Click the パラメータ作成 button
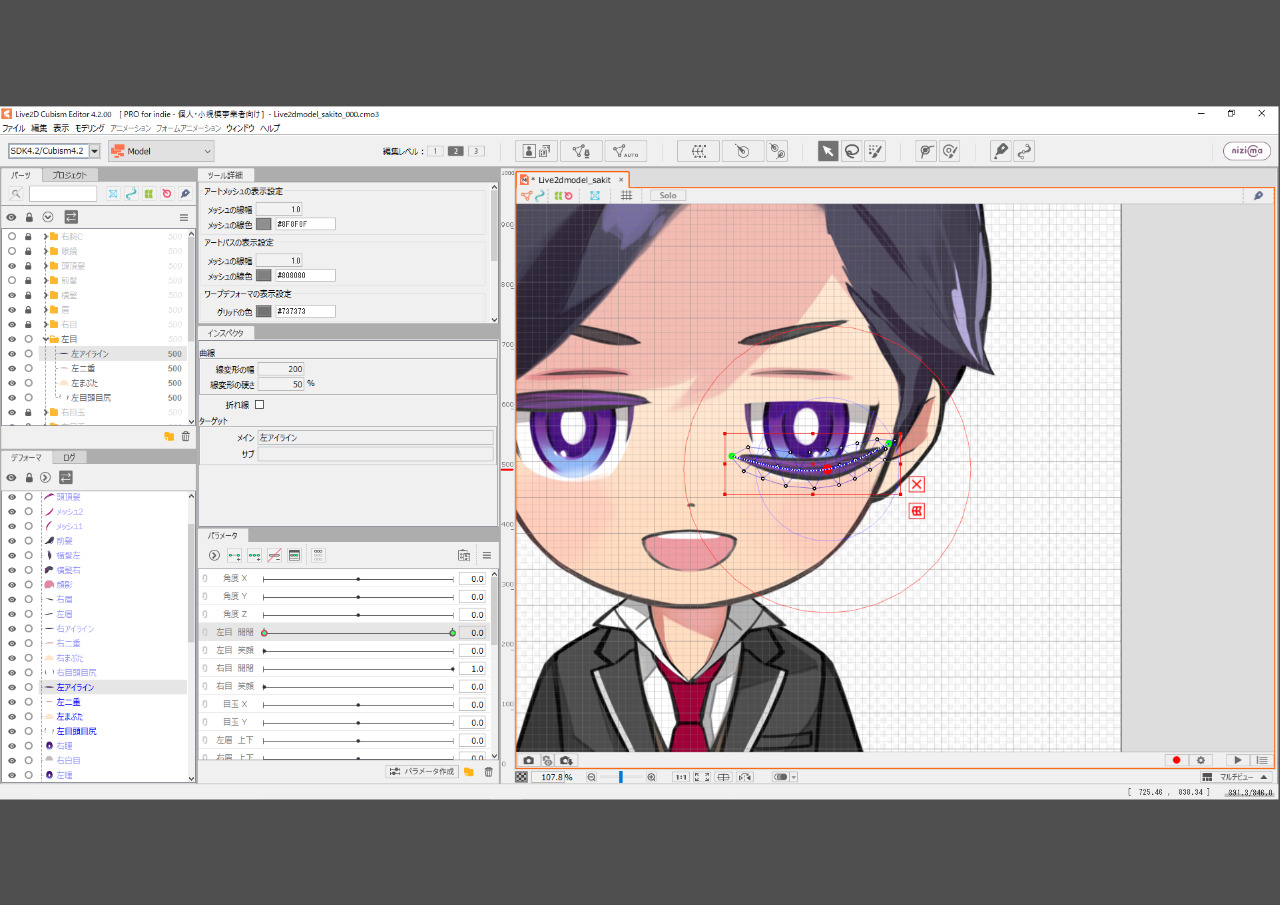Viewport: 1280px width, 905px height. (422, 771)
